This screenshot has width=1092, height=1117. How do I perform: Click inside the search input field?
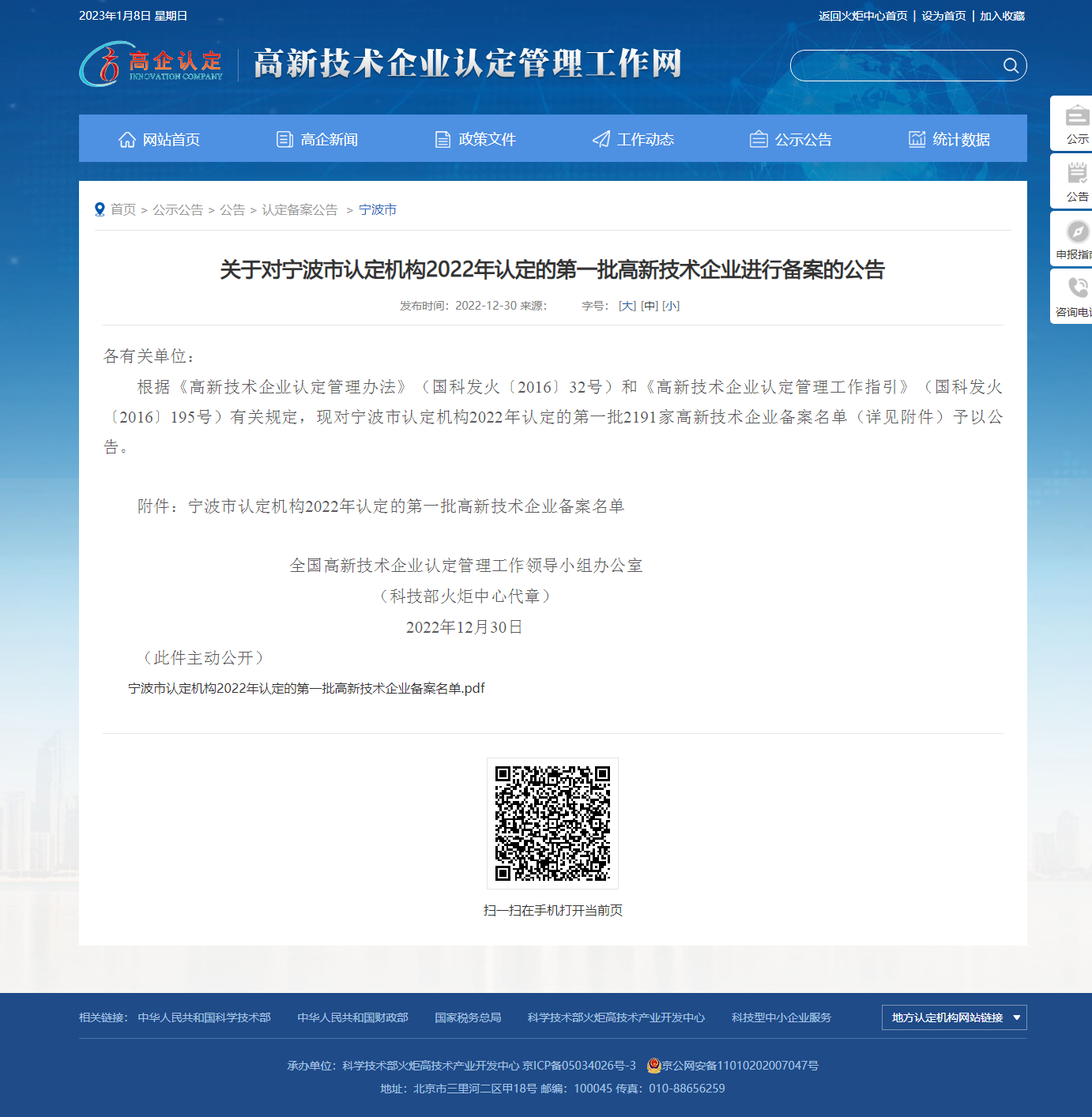(893, 66)
